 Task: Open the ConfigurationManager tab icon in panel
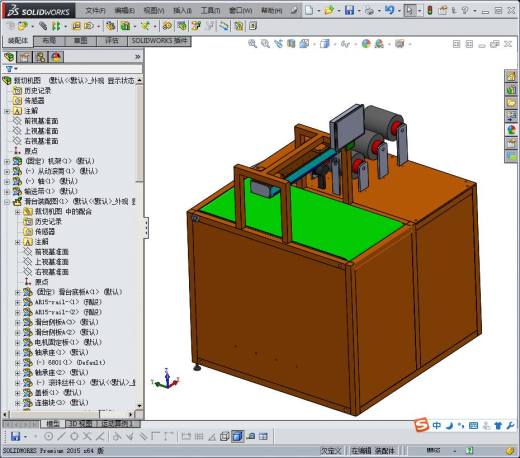pos(41,57)
